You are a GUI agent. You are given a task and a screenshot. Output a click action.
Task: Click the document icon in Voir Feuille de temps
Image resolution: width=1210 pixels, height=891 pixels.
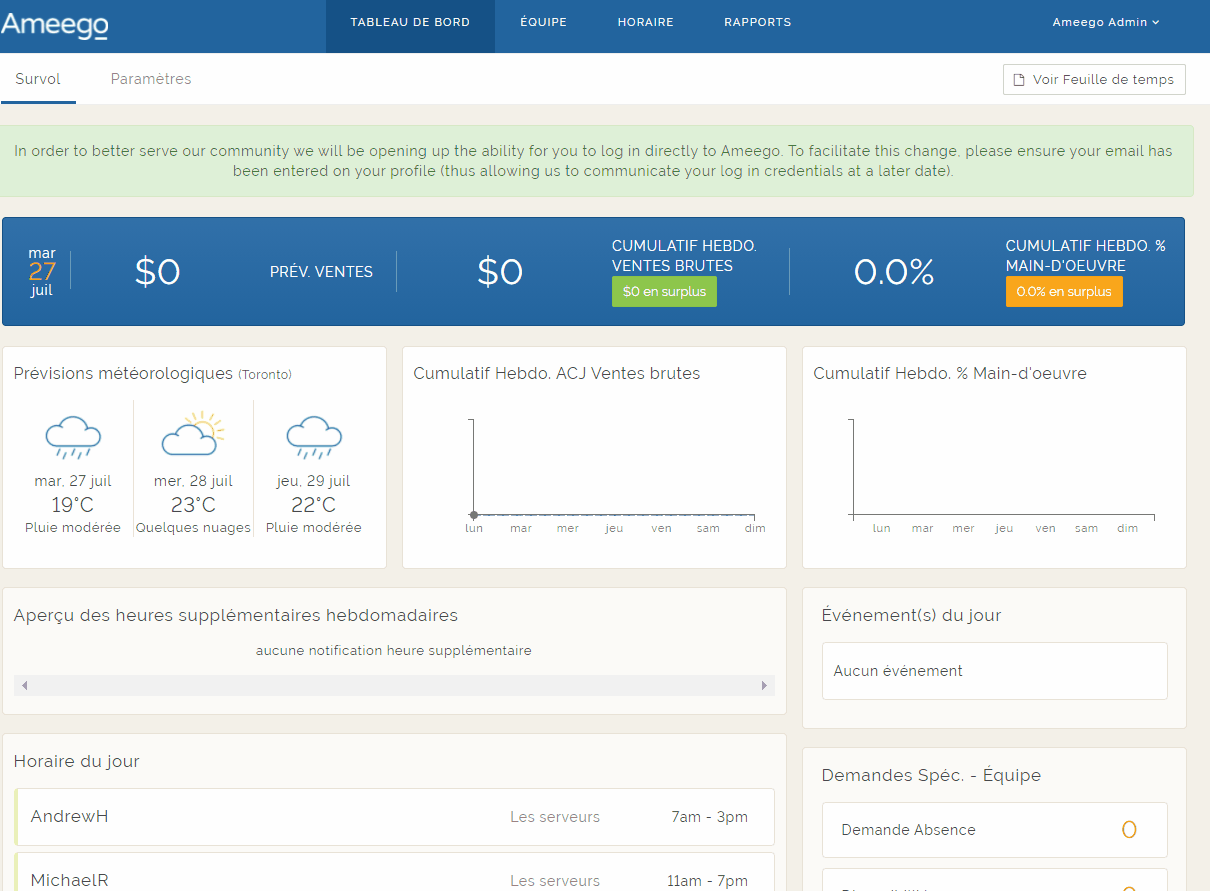point(1019,80)
